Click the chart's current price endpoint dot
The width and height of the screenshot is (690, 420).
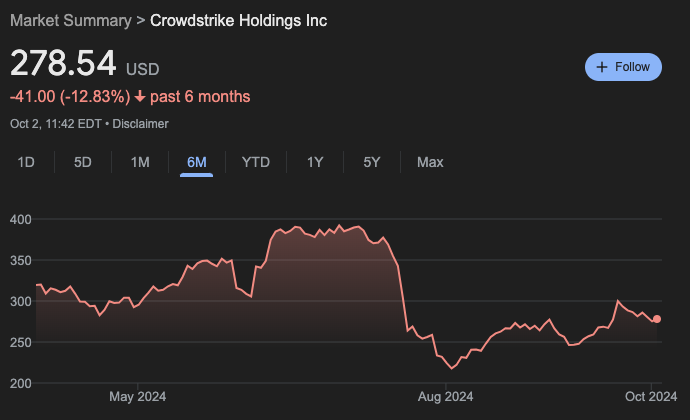[x=657, y=319]
